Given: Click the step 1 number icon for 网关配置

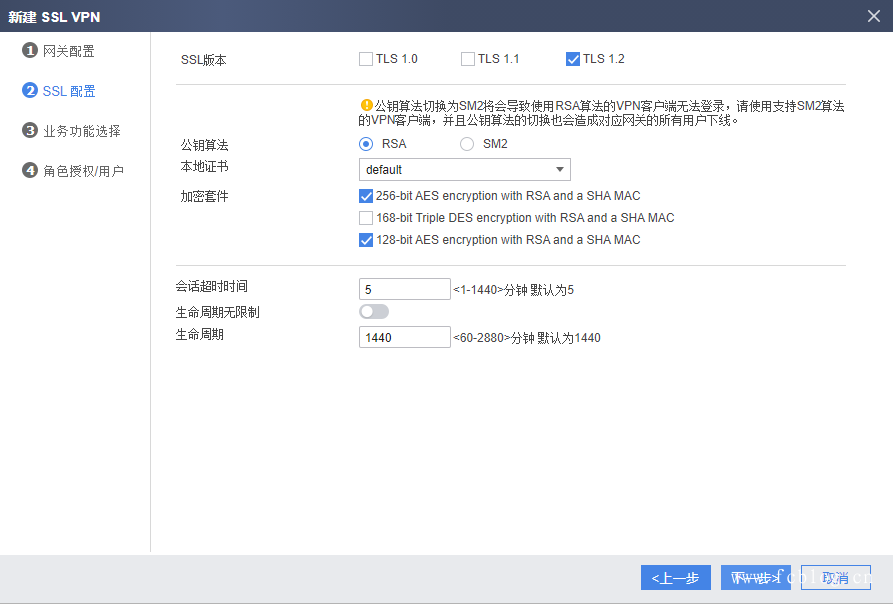Looking at the screenshot, I should (x=30, y=51).
